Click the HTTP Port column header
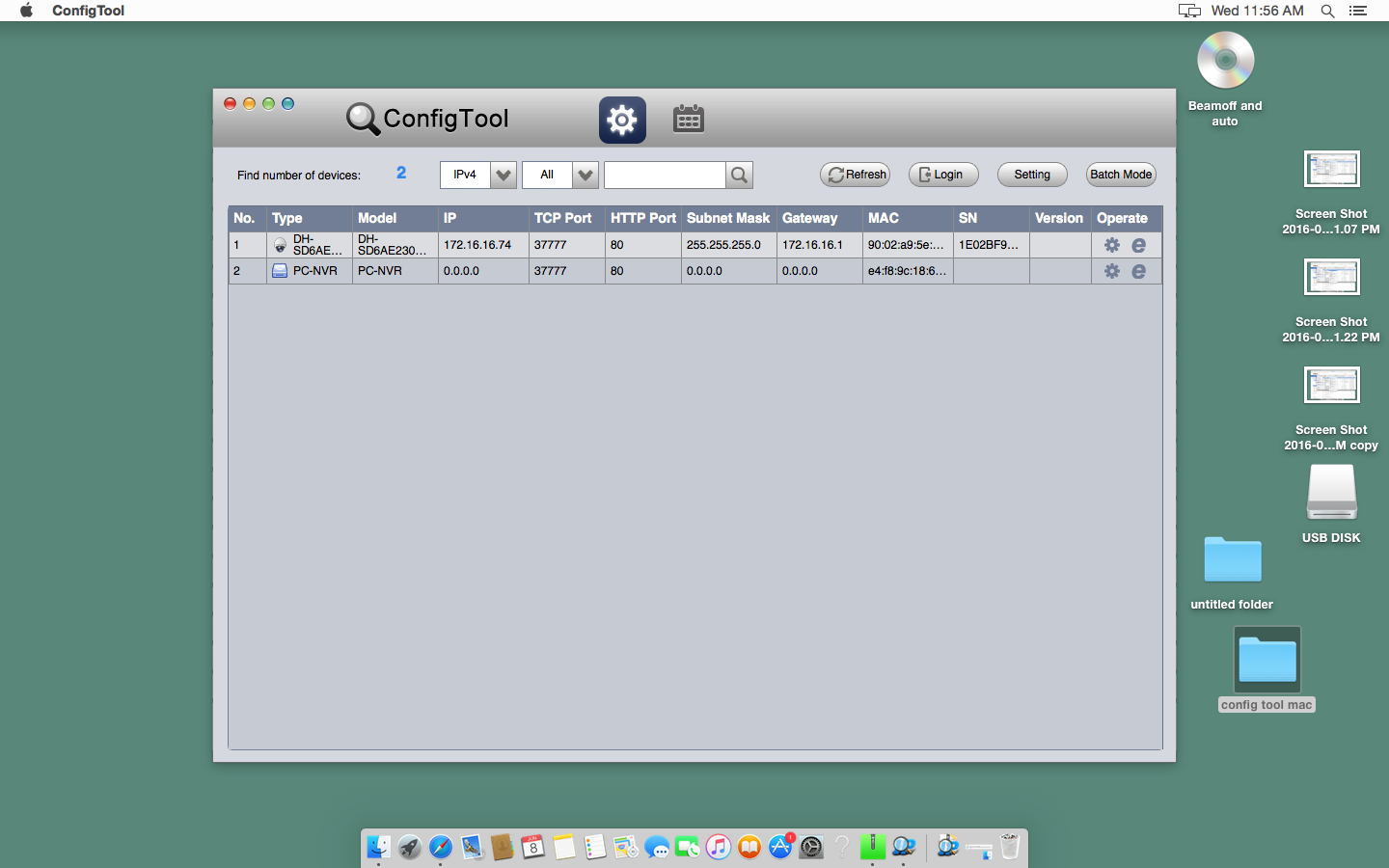 click(643, 218)
